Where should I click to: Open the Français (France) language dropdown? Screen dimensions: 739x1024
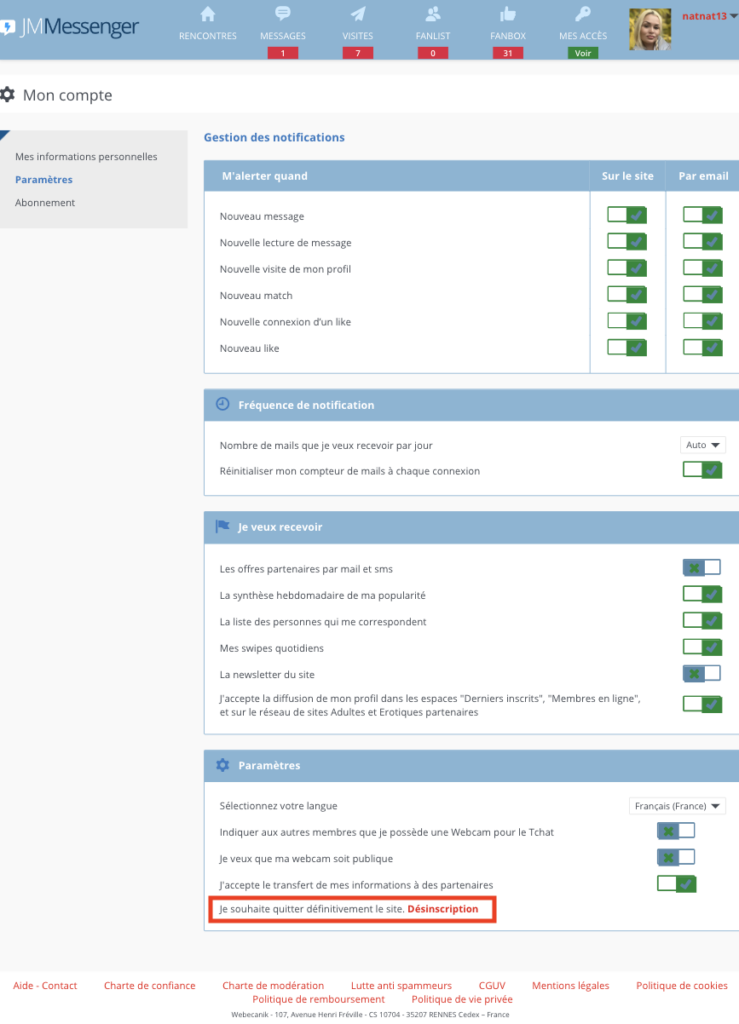677,806
